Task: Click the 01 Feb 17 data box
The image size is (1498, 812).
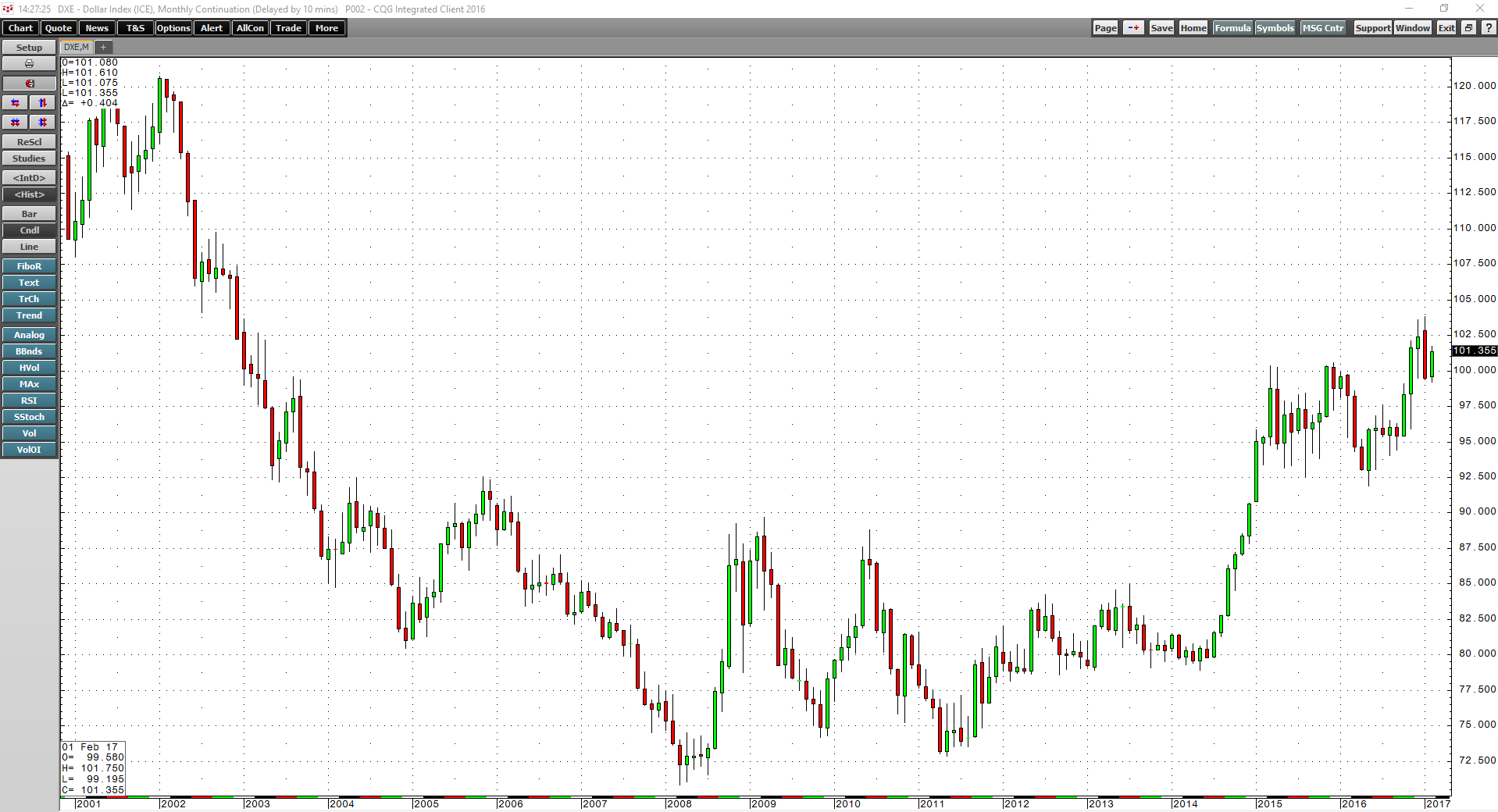Action: (93, 768)
